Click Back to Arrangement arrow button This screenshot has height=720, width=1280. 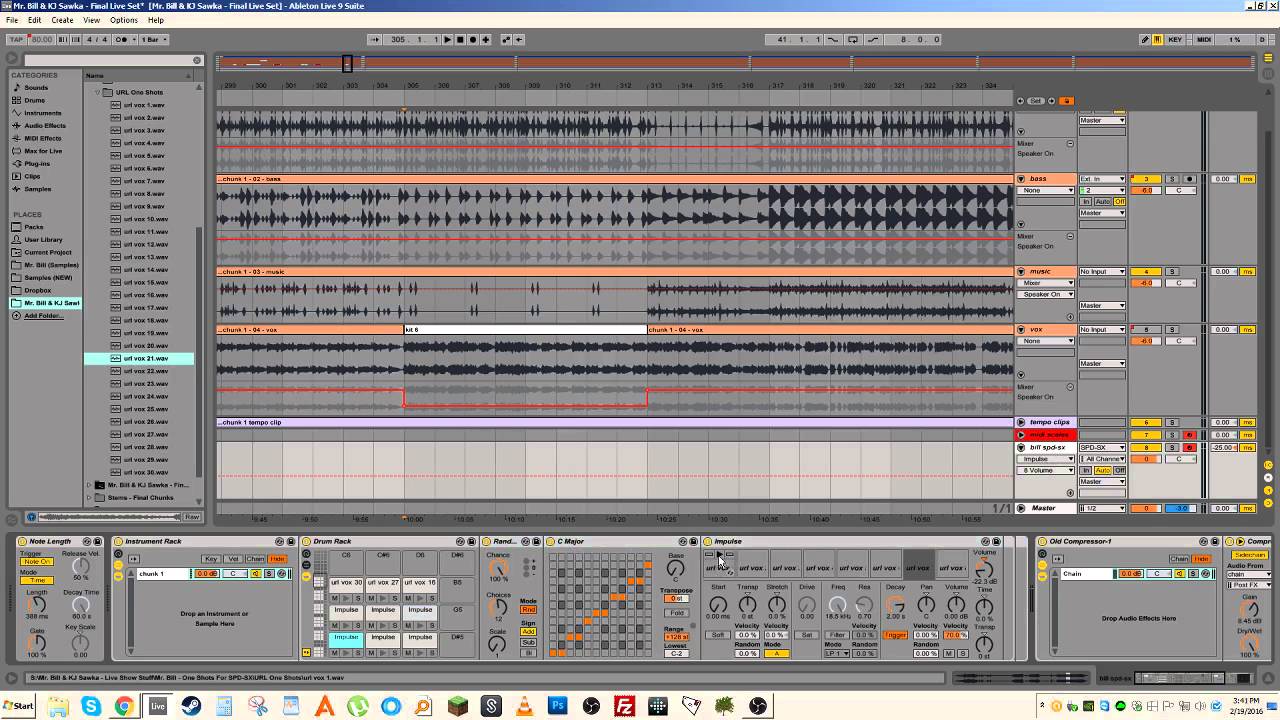click(x=520, y=39)
